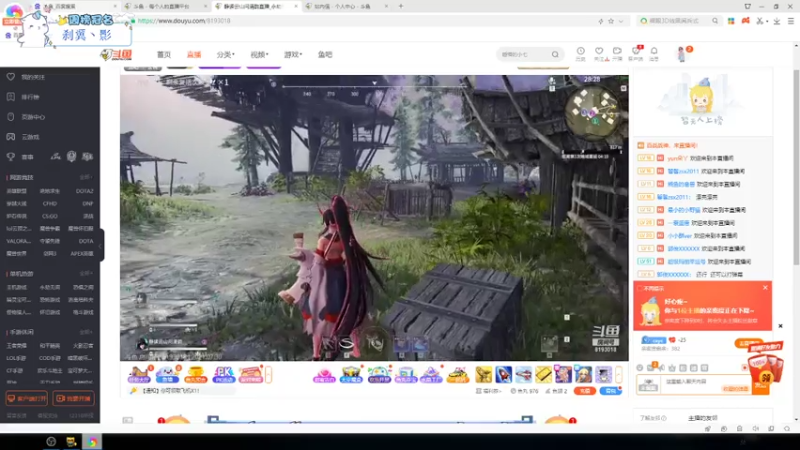Click the emoji icon in chat toolbar

640,367
